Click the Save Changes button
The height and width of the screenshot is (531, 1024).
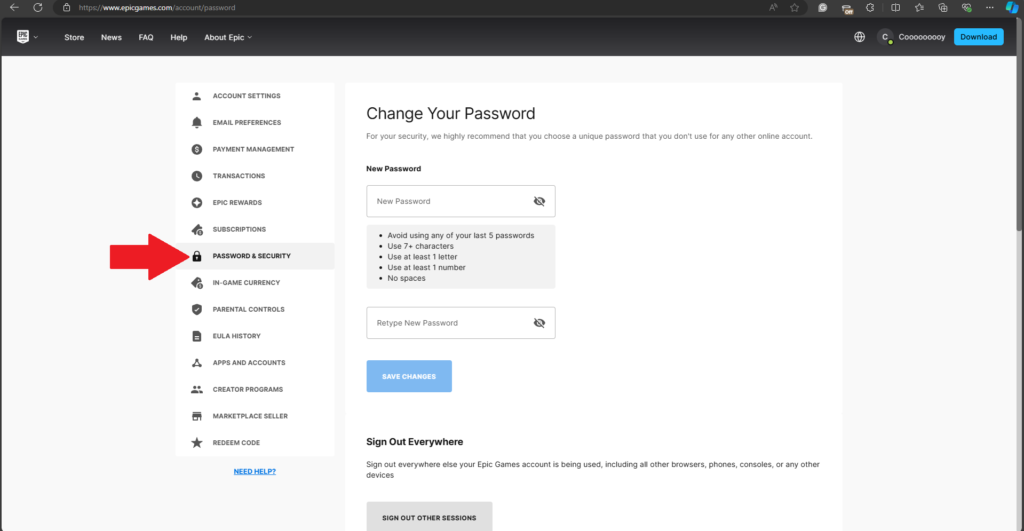[x=409, y=376]
